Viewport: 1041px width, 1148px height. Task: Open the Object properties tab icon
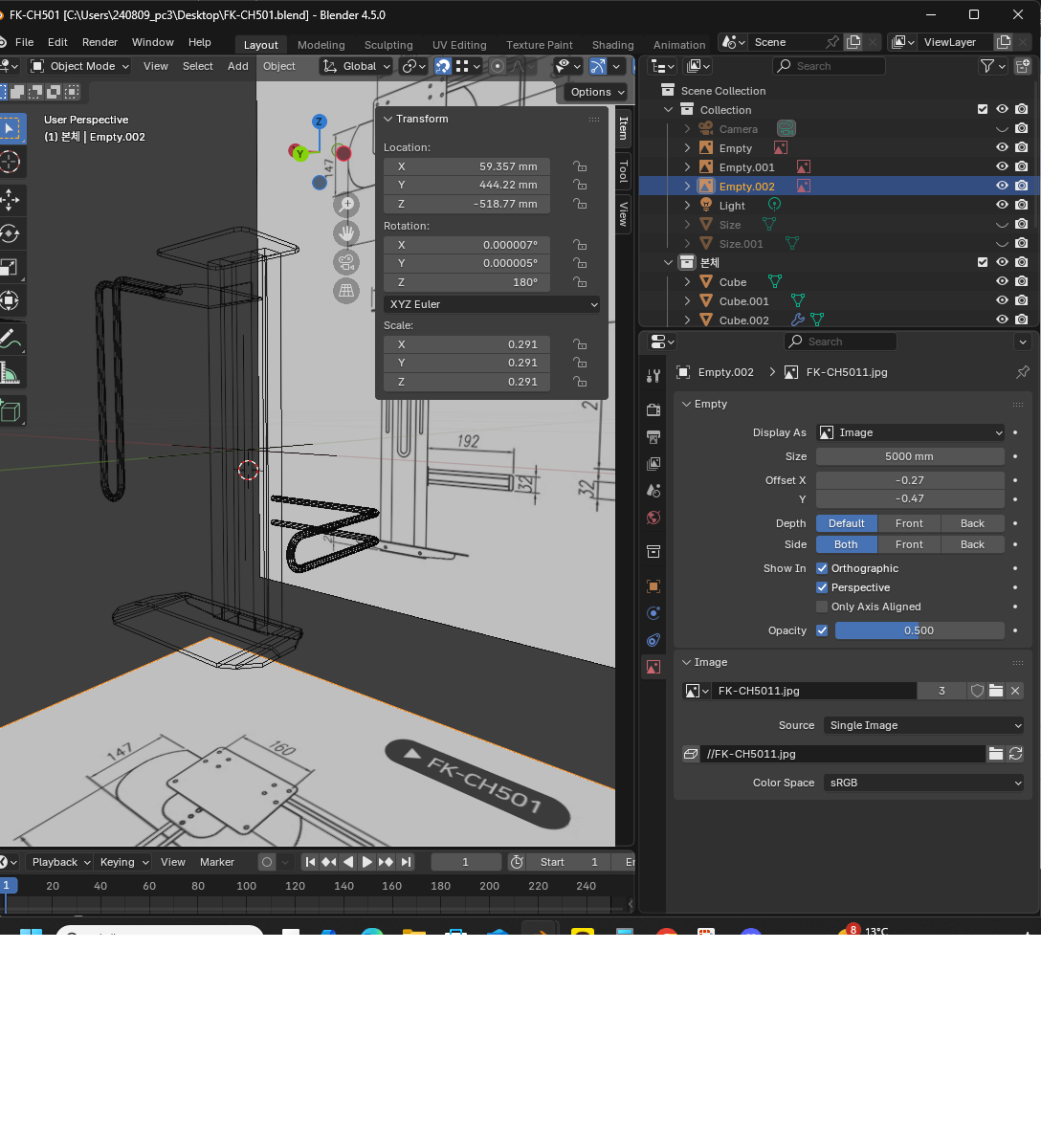653,586
